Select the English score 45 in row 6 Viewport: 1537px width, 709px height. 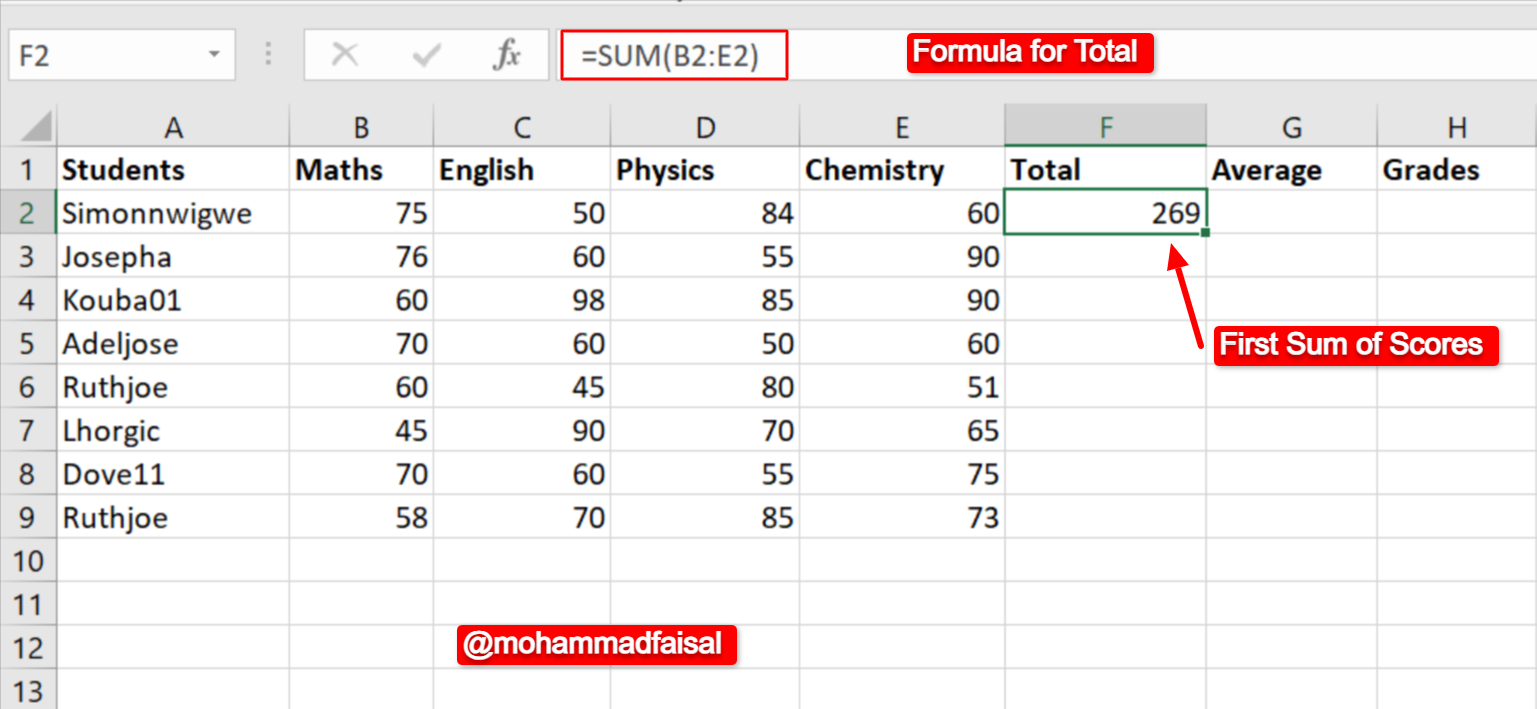tap(522, 387)
